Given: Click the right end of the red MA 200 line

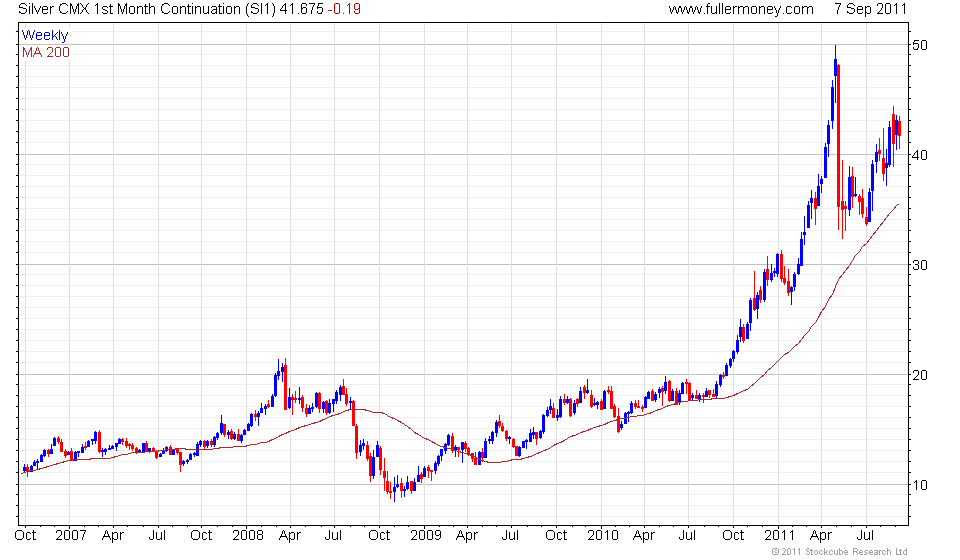Looking at the screenshot, I should tap(898, 204).
